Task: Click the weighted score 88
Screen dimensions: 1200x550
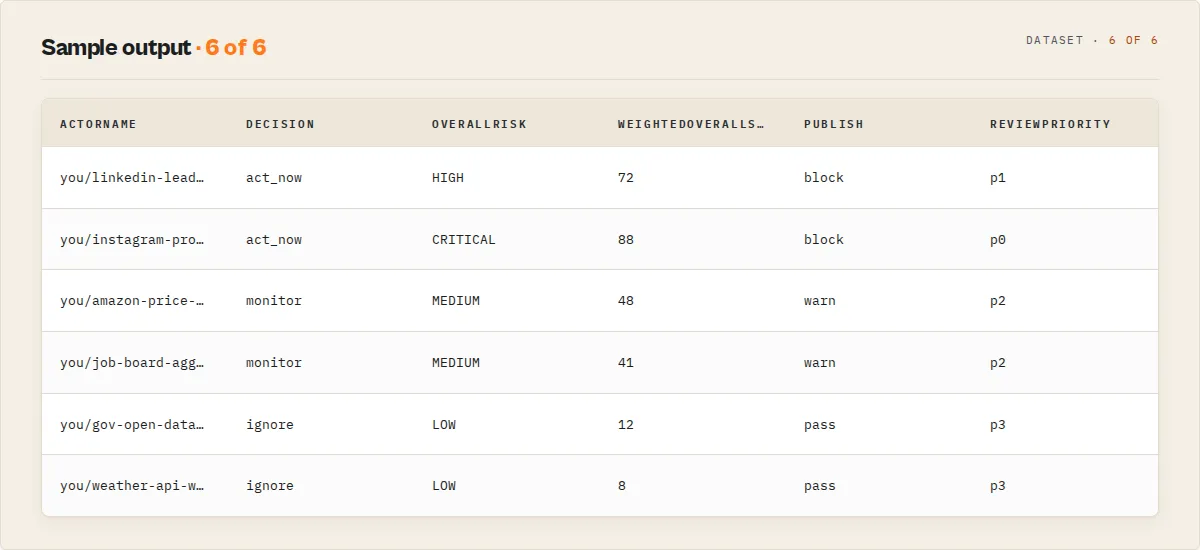Action: 626,240
